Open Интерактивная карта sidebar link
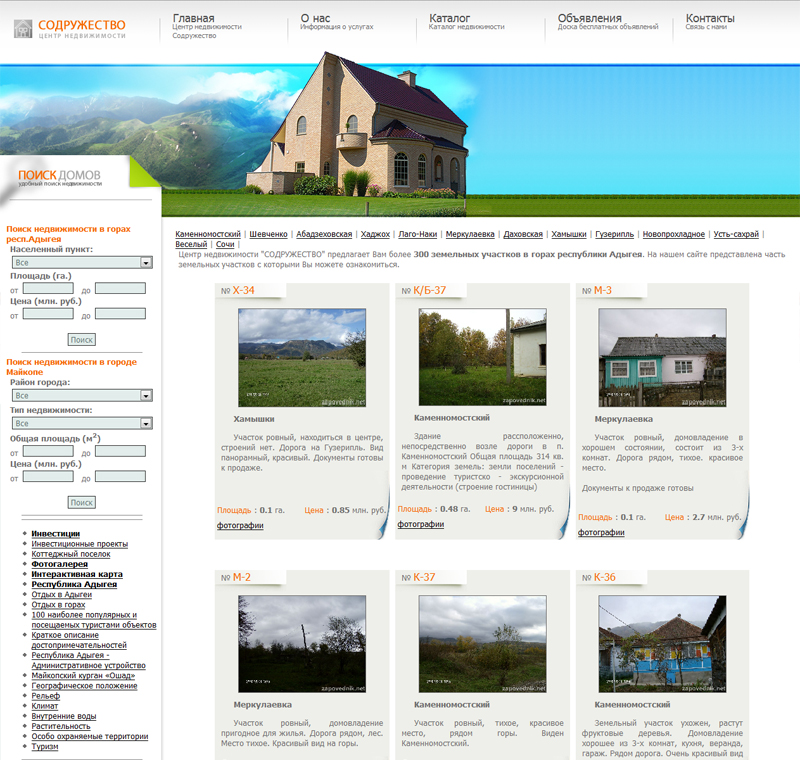The height and width of the screenshot is (760, 800). [x=77, y=574]
